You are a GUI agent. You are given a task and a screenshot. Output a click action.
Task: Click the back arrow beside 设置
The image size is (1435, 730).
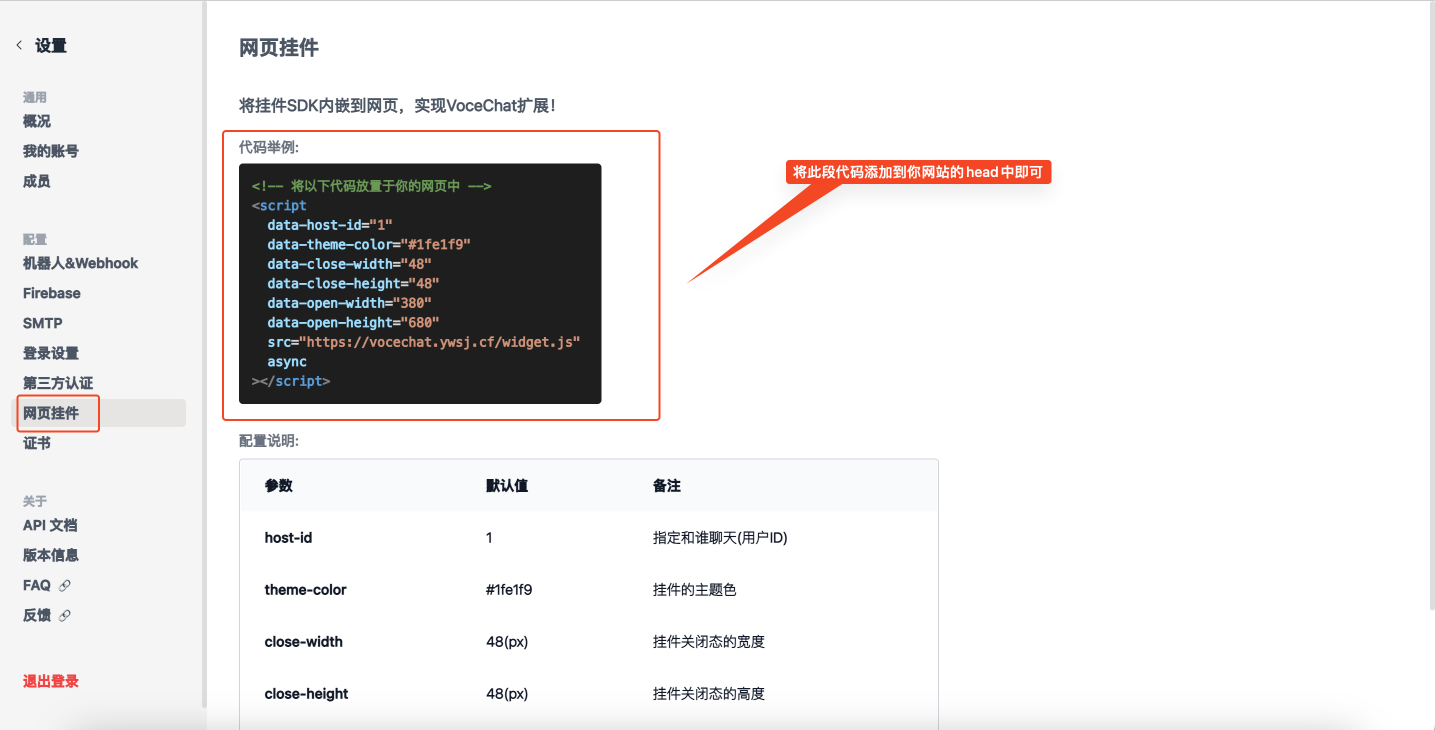[x=19, y=46]
